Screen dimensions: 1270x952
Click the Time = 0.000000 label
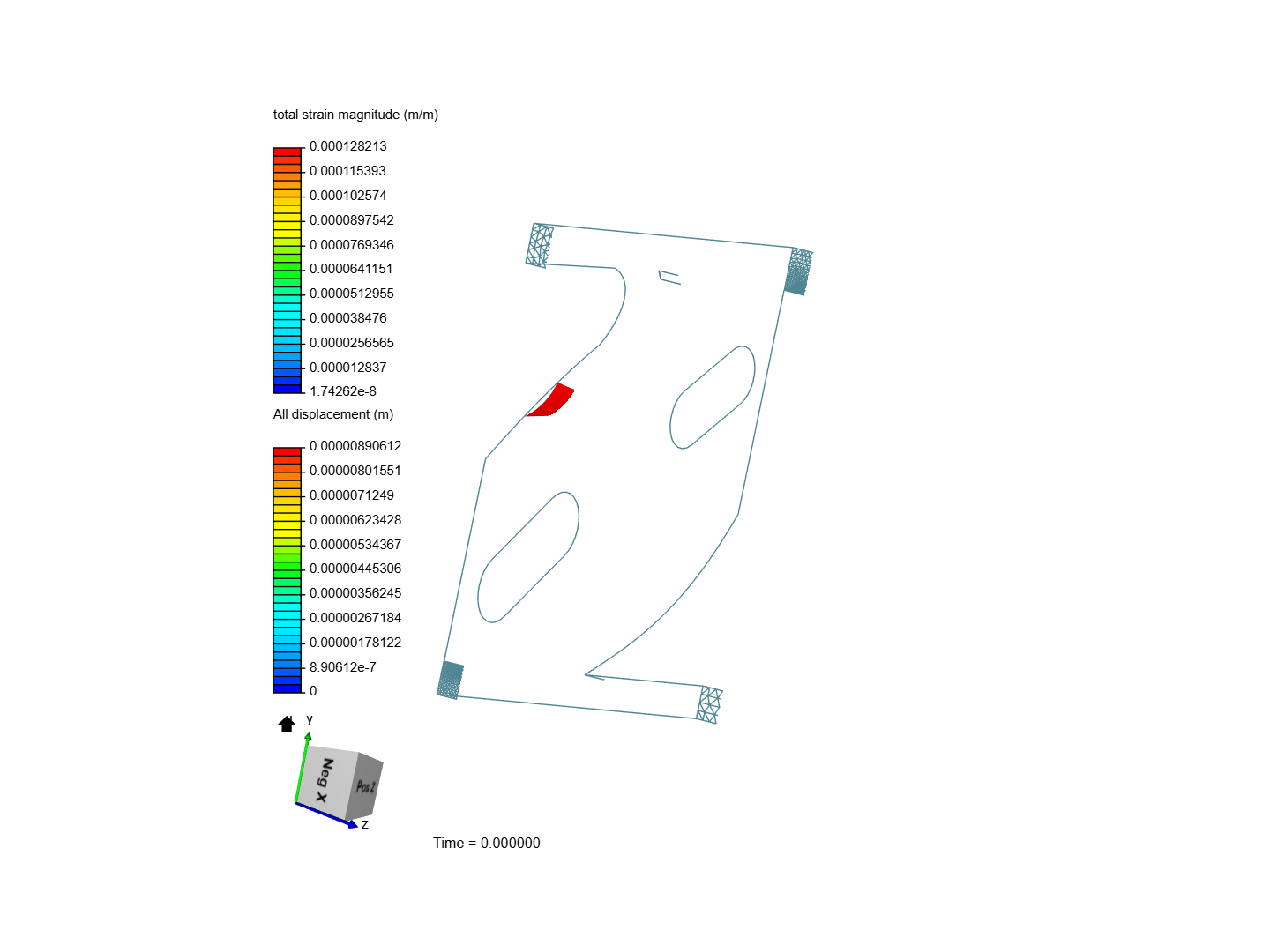(487, 844)
